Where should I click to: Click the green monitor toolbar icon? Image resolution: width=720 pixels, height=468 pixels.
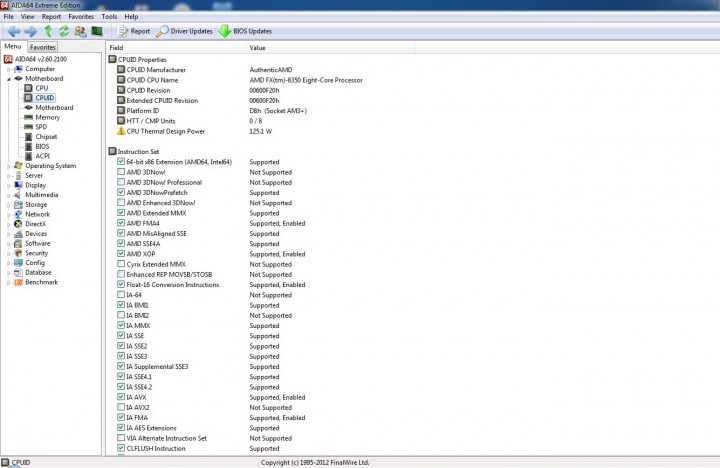(97, 31)
